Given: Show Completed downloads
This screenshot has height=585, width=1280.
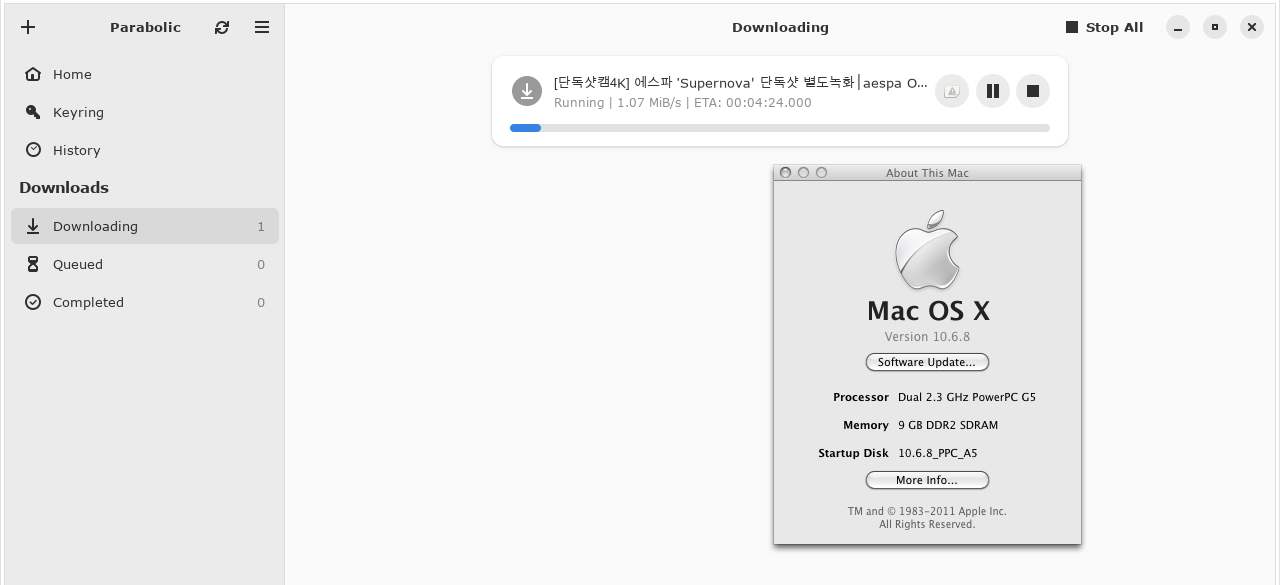Looking at the screenshot, I should tap(145, 302).
